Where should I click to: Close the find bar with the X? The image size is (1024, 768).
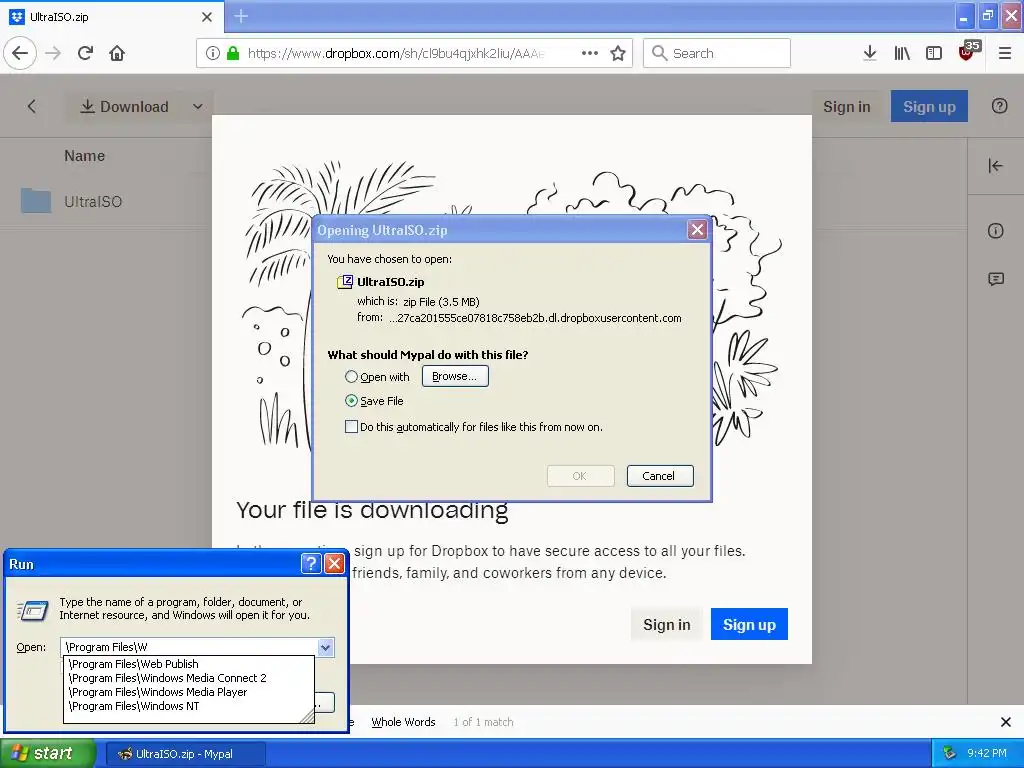tap(1006, 722)
